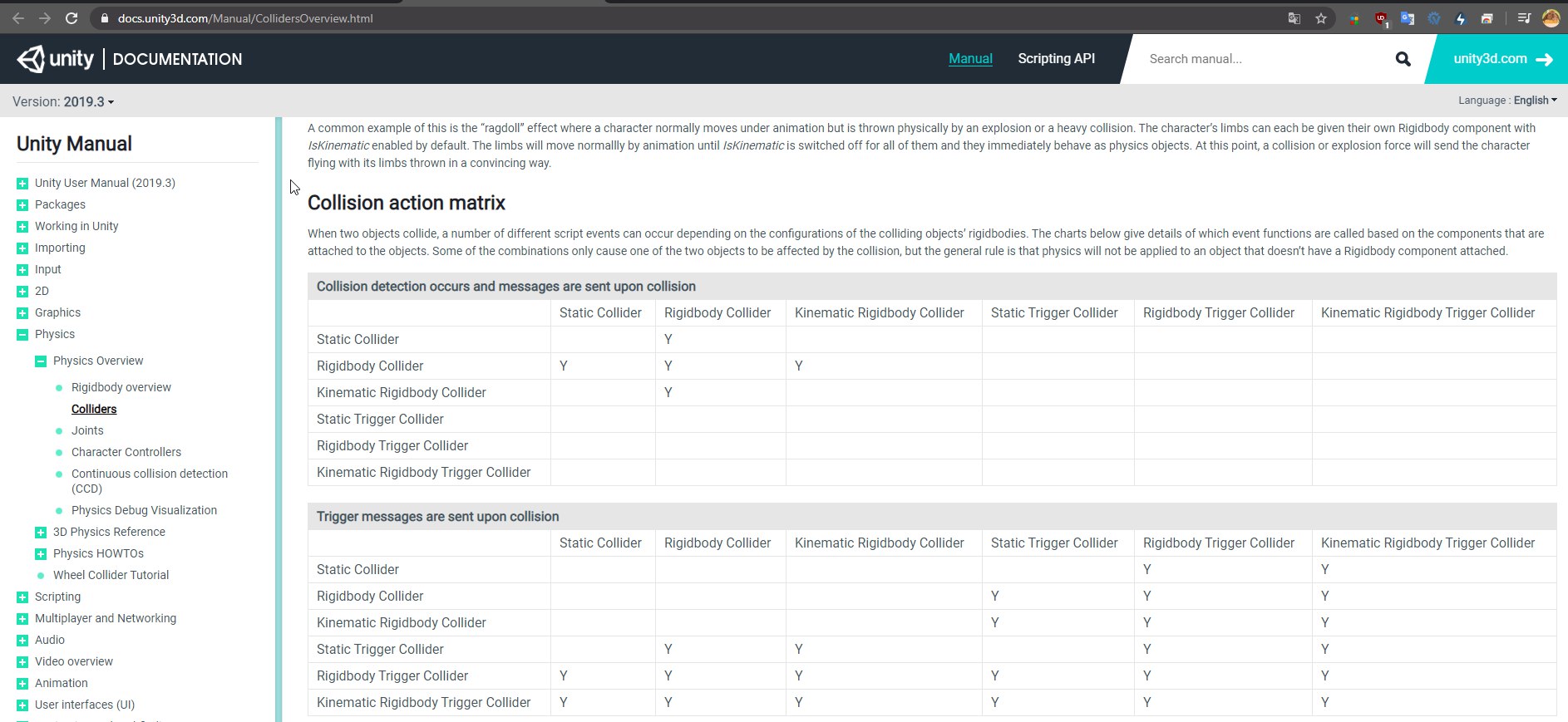This screenshot has width=1568, height=722.
Task: Open the Joints sidebar link
Action: tap(87, 430)
